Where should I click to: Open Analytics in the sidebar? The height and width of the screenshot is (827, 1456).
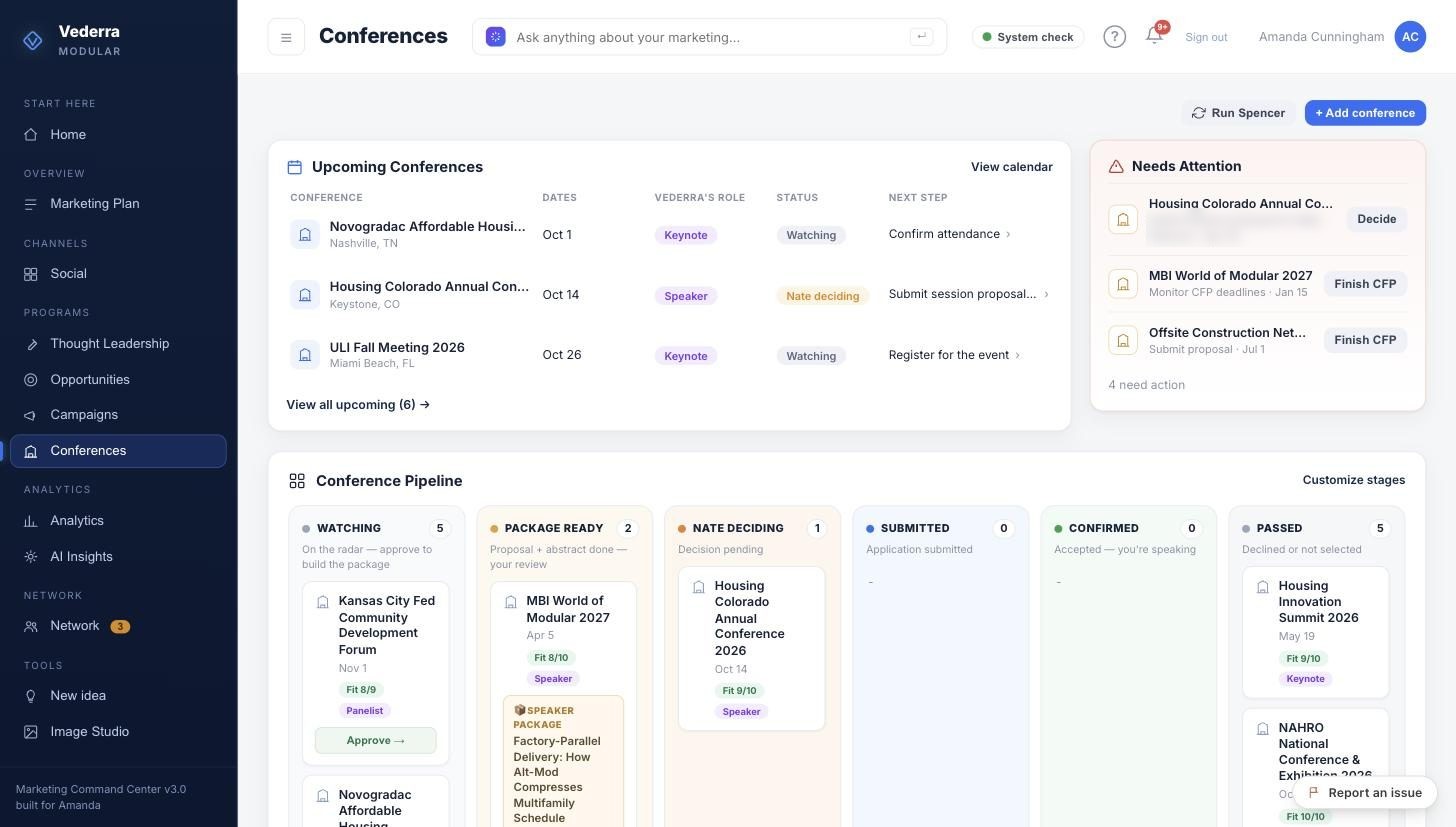118,521
